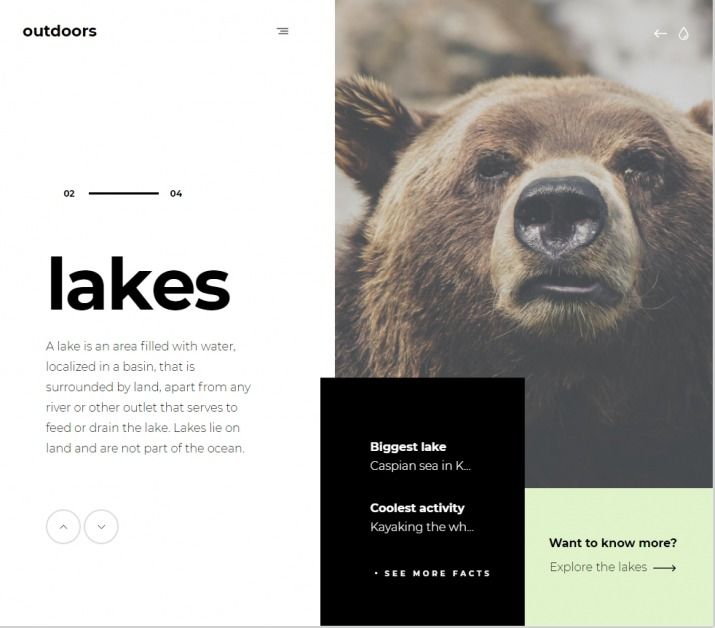This screenshot has height=628, width=715.
Task: Open the hamburger menu icon
Action: pyautogui.click(x=282, y=31)
